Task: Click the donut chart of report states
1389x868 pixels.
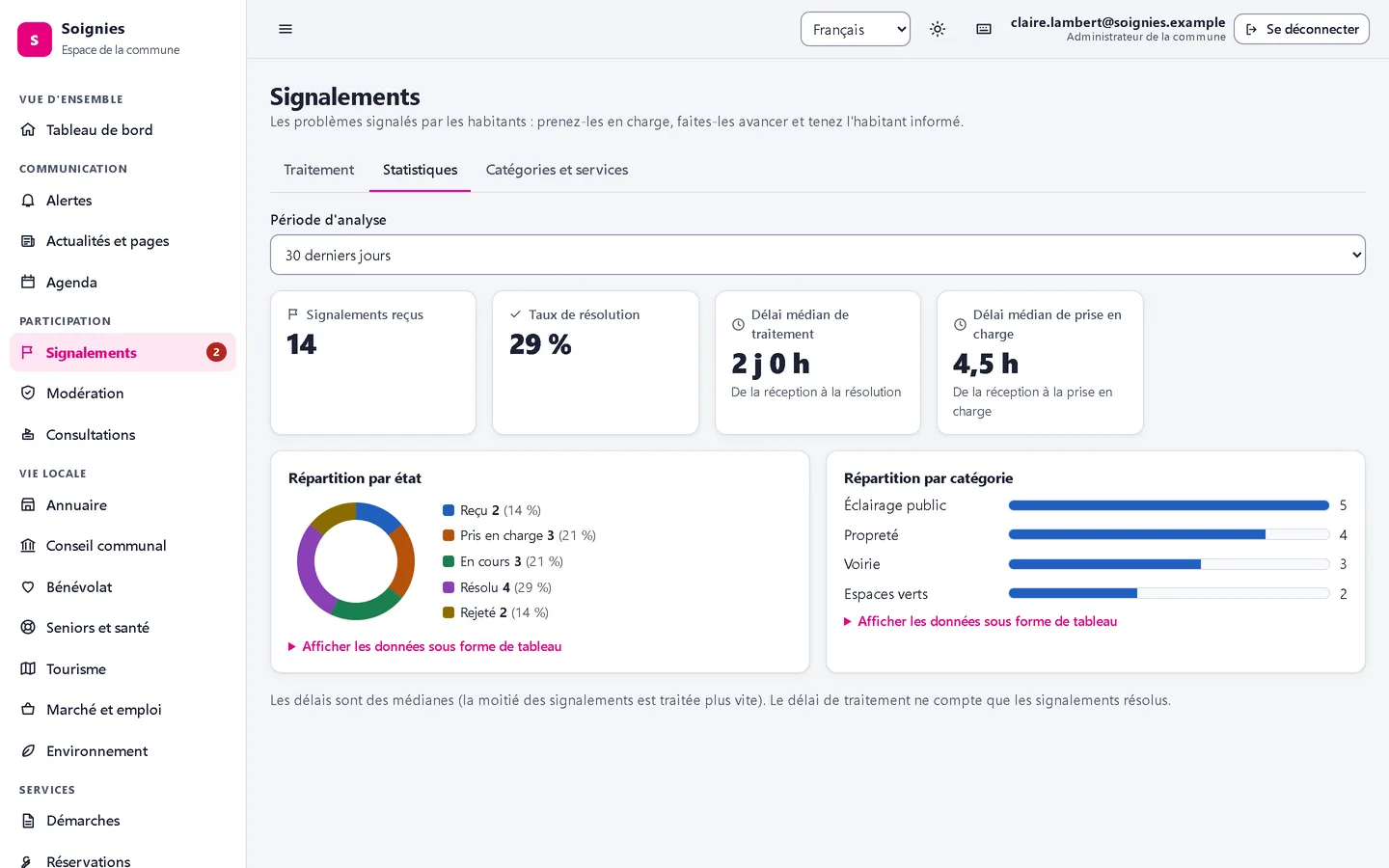Action: (356, 561)
